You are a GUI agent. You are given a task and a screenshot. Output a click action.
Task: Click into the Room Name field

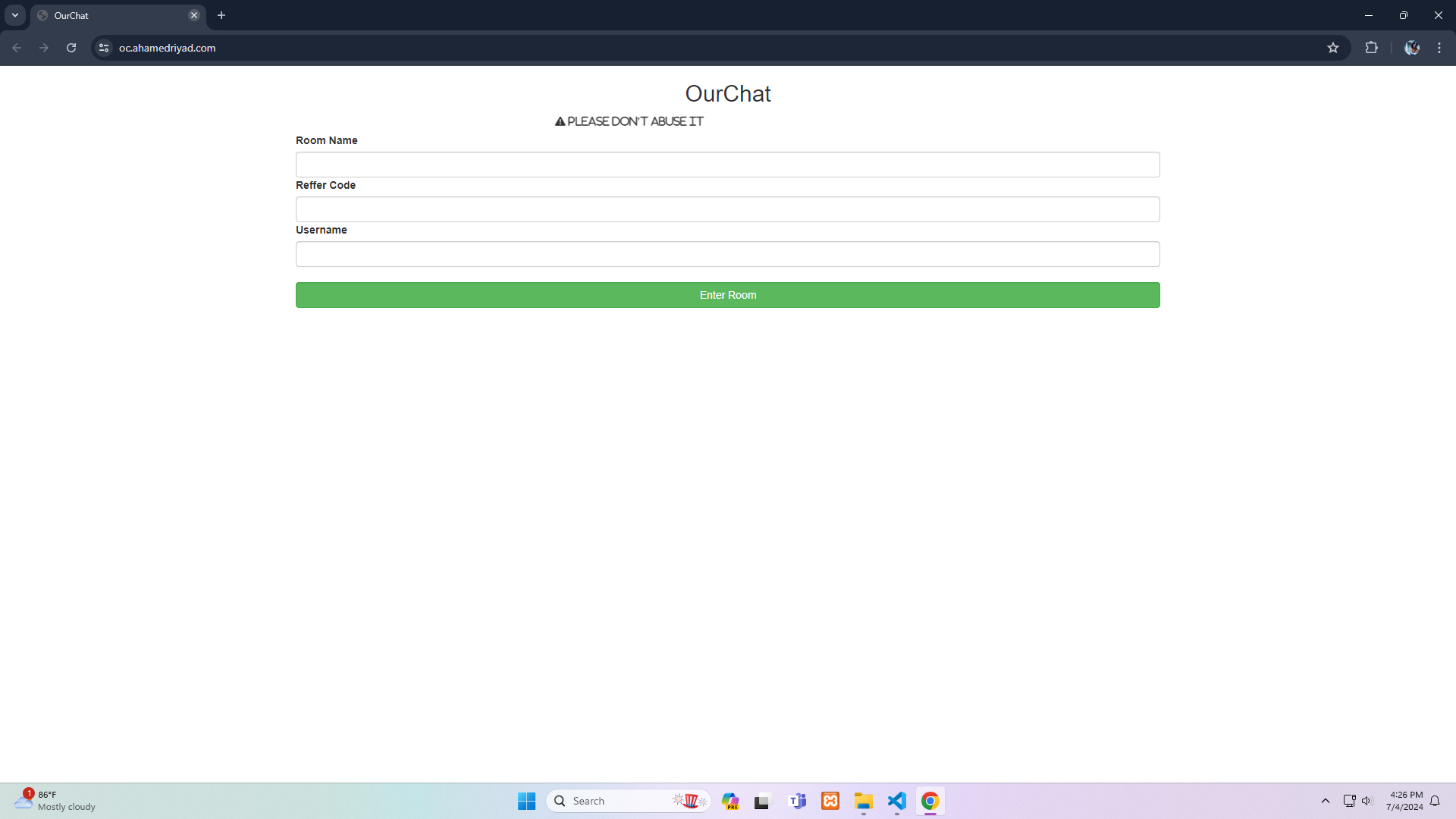click(x=727, y=165)
